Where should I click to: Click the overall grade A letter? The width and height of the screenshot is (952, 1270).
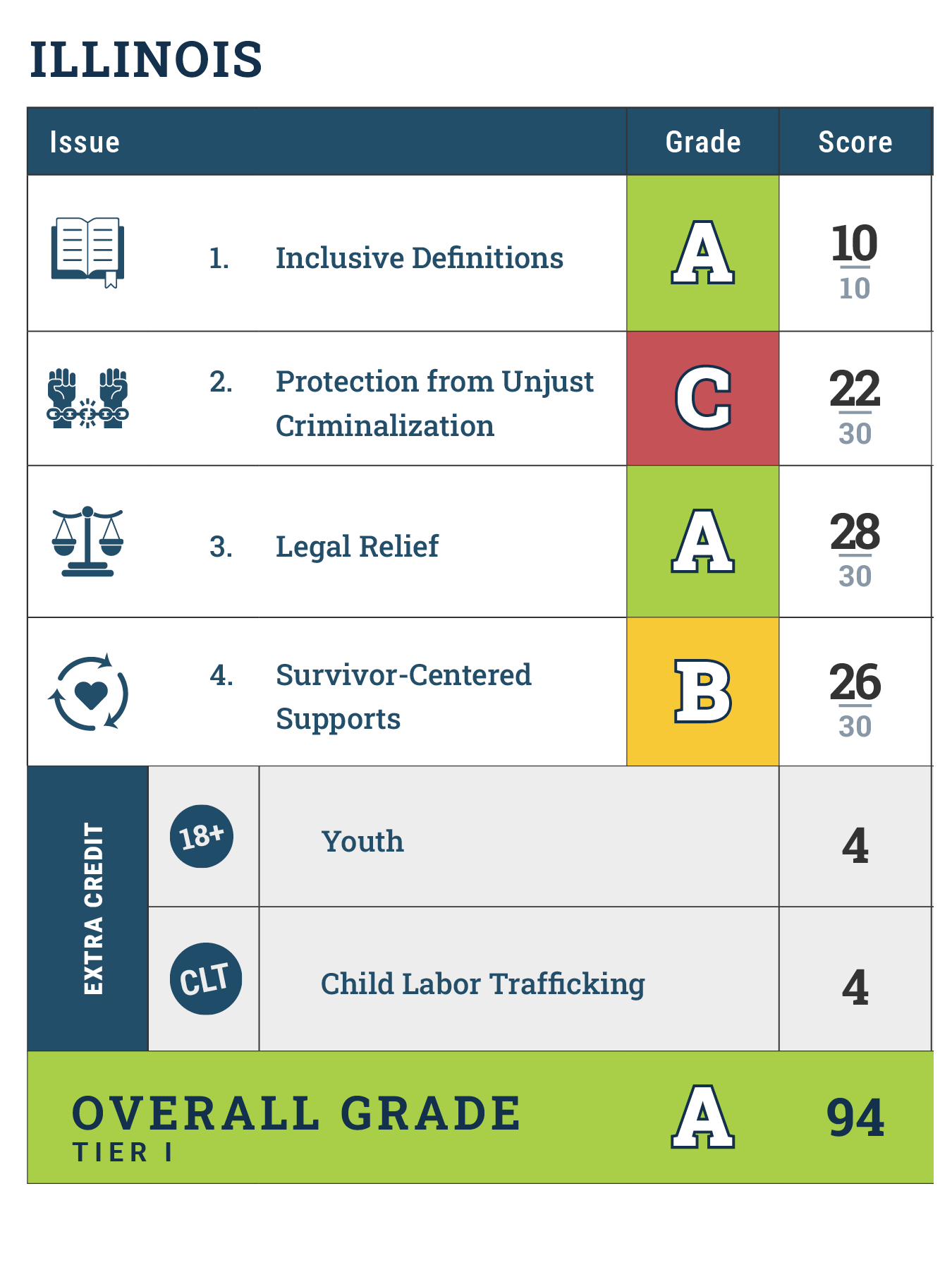[x=702, y=1117]
